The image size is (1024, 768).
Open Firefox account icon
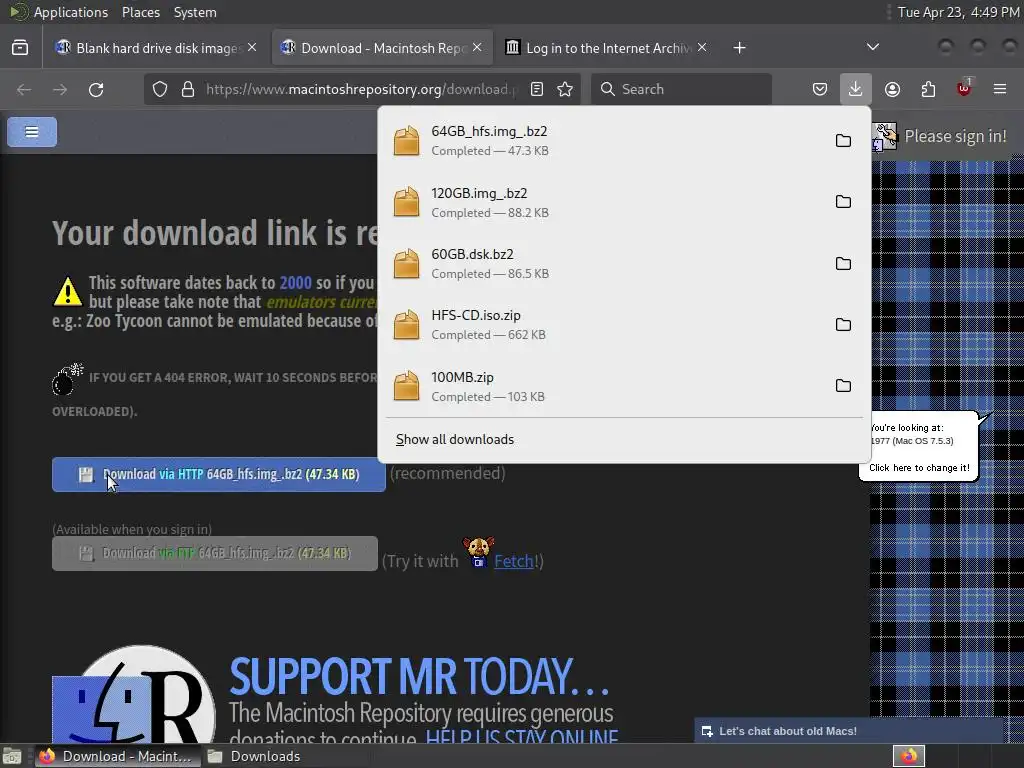pos(892,89)
